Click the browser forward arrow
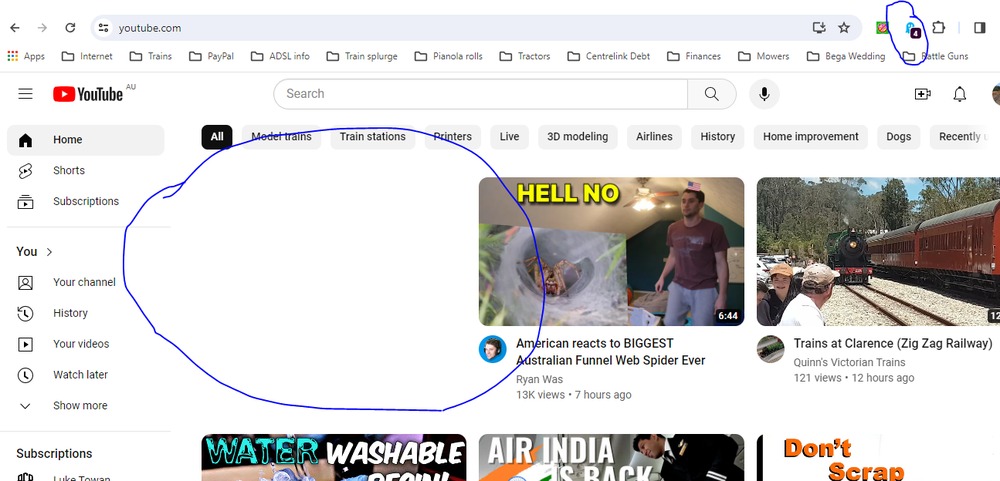 pyautogui.click(x=42, y=28)
